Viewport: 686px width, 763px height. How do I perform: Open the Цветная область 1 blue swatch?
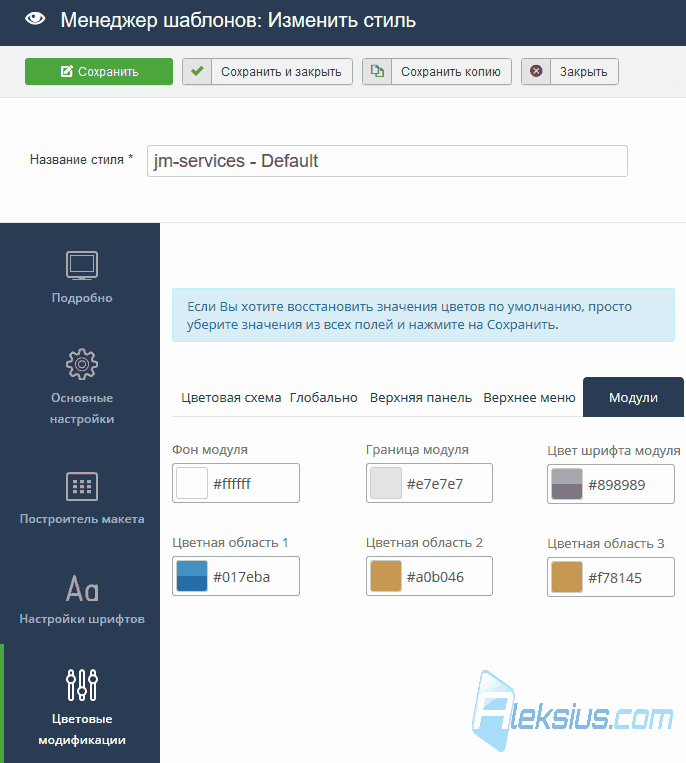pos(192,576)
